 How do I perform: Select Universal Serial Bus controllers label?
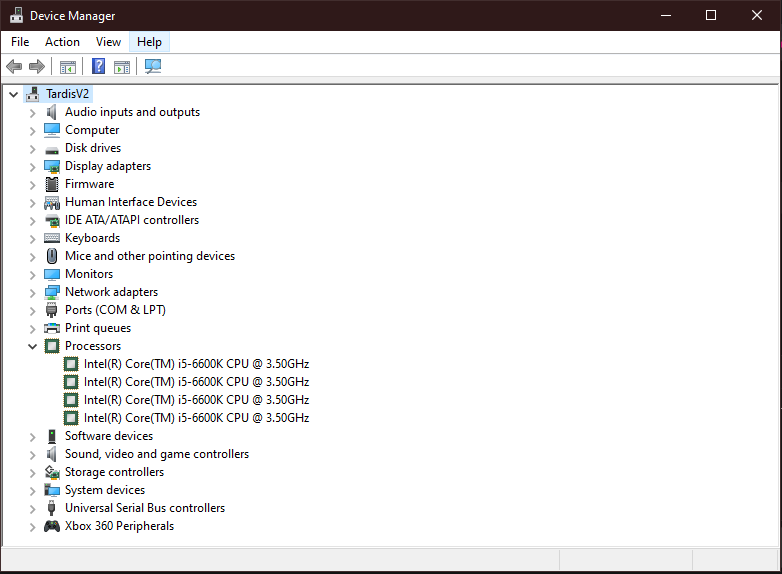(145, 508)
